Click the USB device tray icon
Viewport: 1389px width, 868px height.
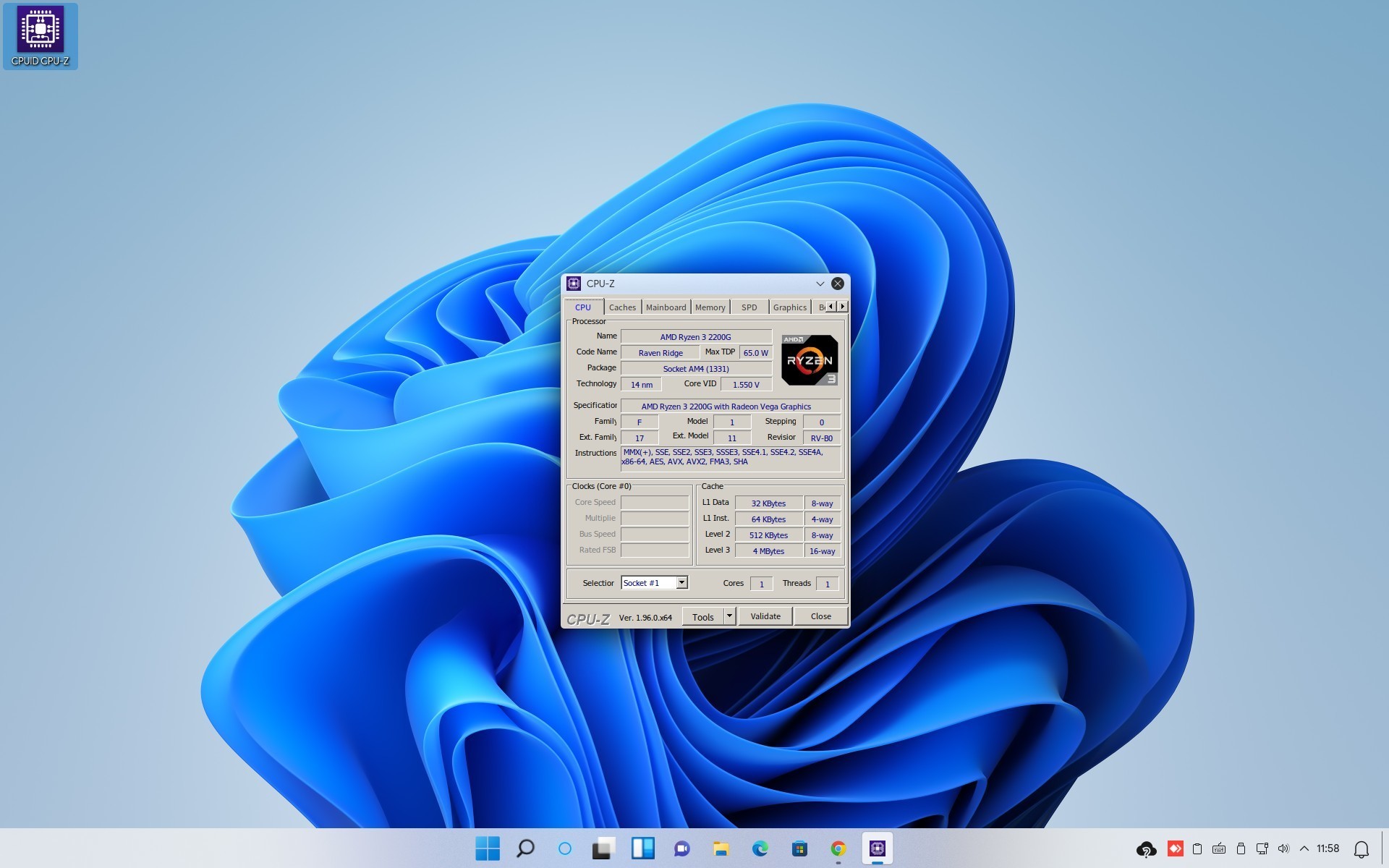click(1241, 848)
